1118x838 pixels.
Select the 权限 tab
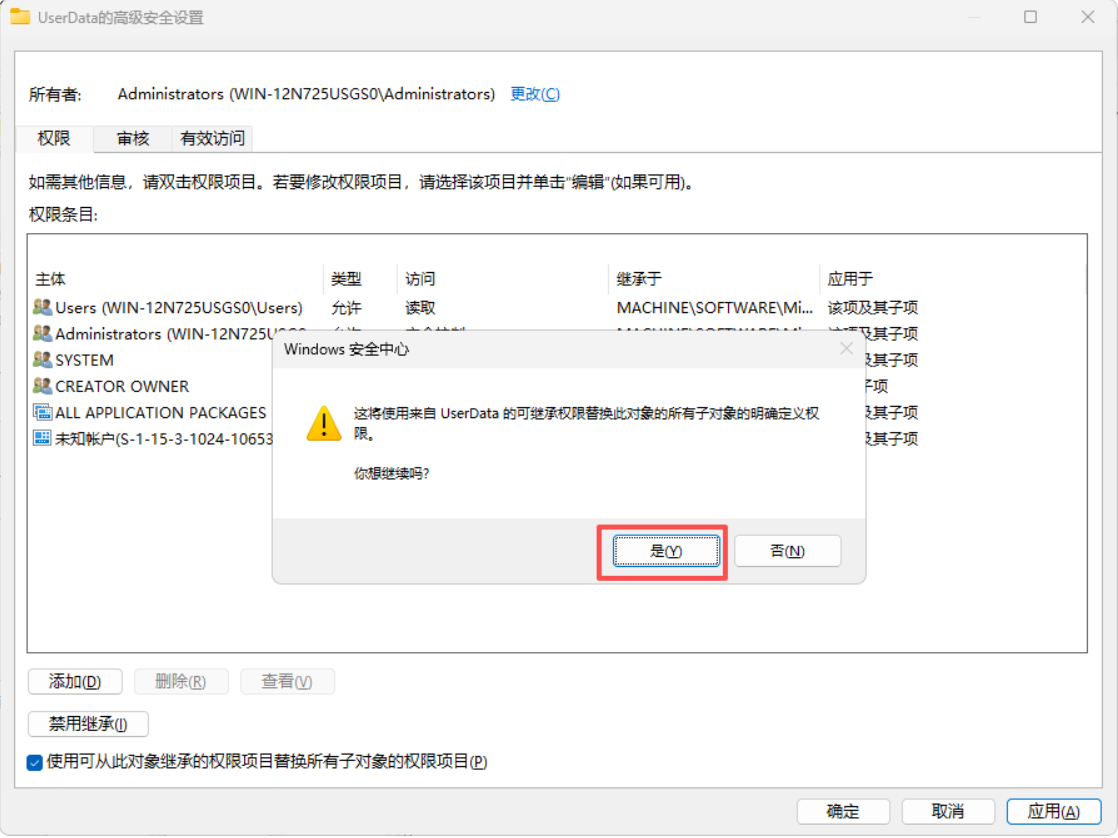tap(54, 139)
